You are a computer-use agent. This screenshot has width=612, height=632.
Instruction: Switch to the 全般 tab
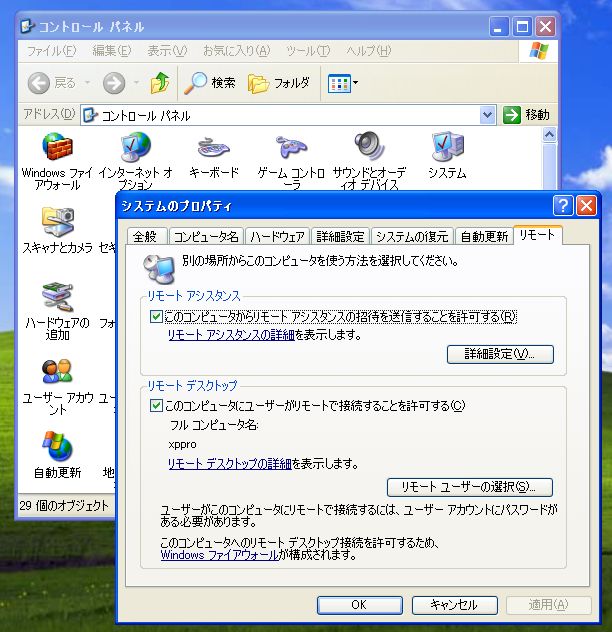tap(147, 237)
